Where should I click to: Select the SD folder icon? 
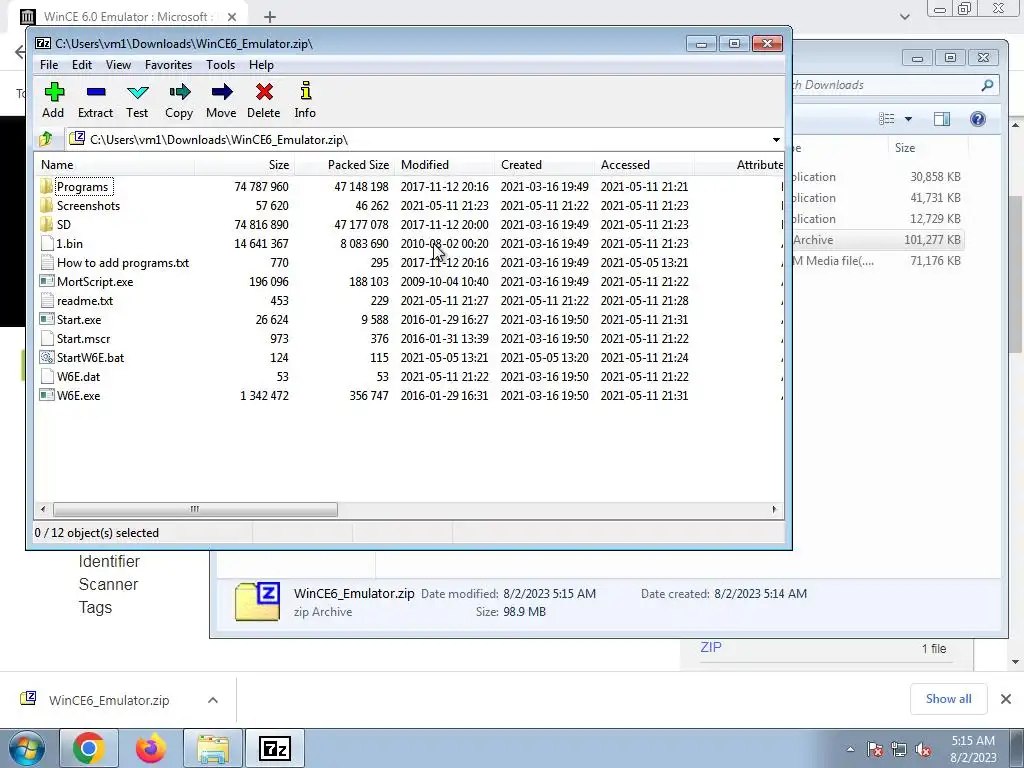click(x=46, y=225)
